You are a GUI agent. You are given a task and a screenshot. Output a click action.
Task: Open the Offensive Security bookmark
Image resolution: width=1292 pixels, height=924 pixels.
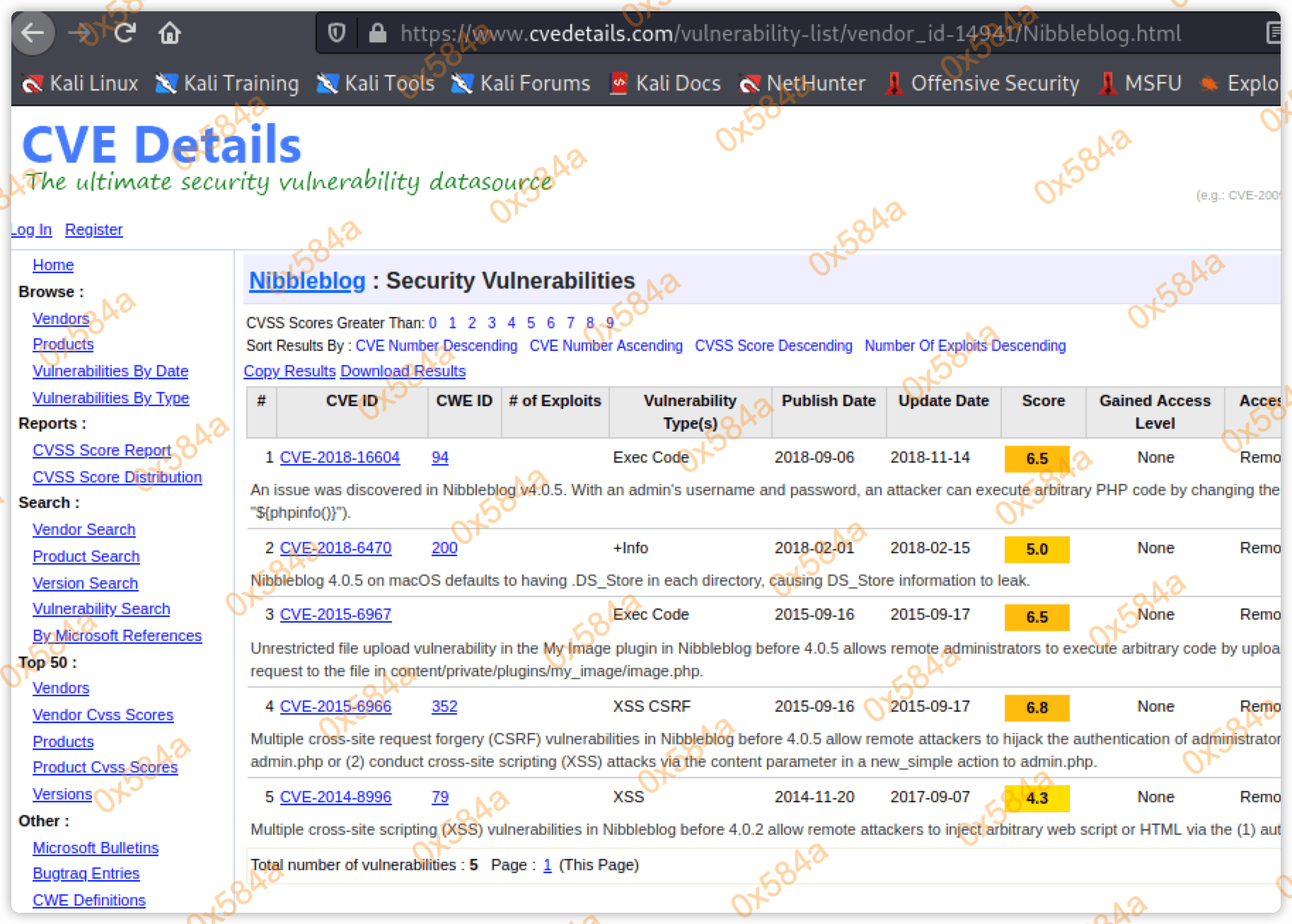click(x=982, y=83)
